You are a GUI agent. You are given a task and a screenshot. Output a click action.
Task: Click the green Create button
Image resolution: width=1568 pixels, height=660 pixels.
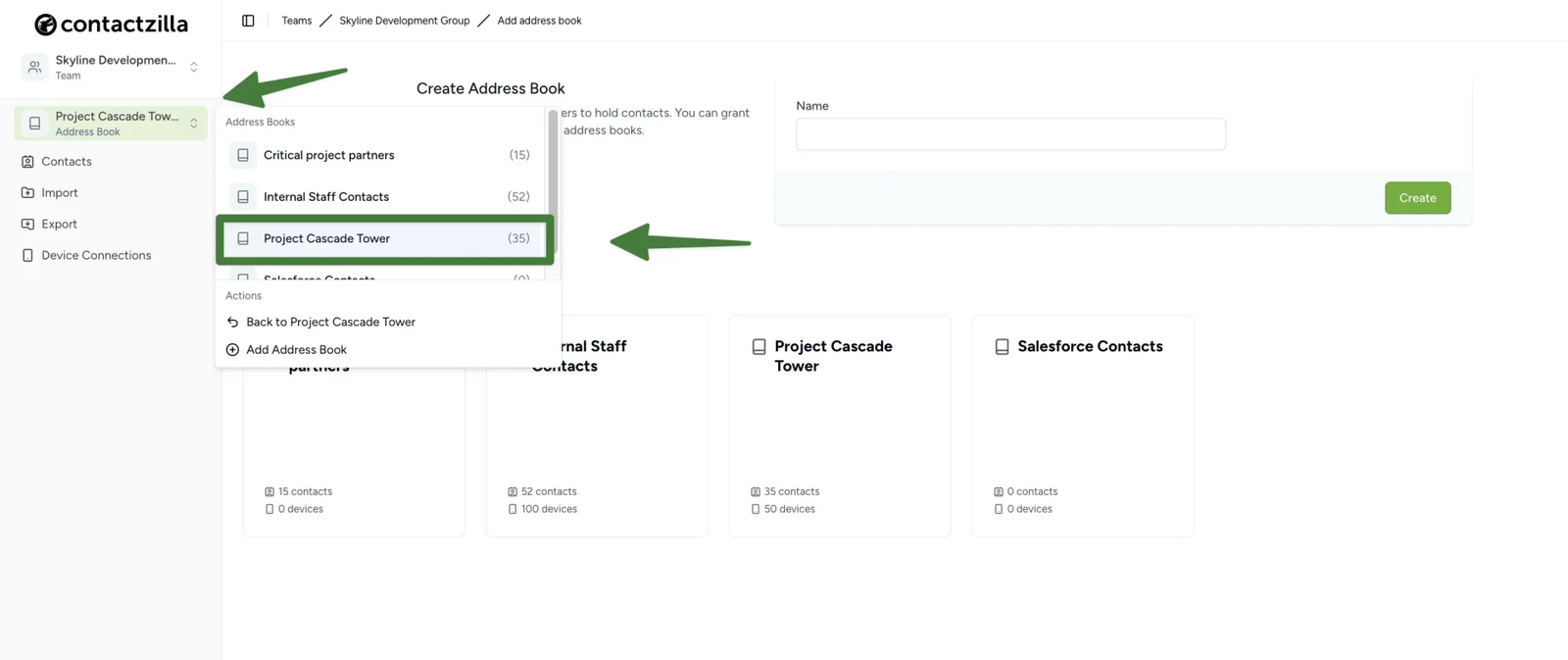pyautogui.click(x=1417, y=198)
